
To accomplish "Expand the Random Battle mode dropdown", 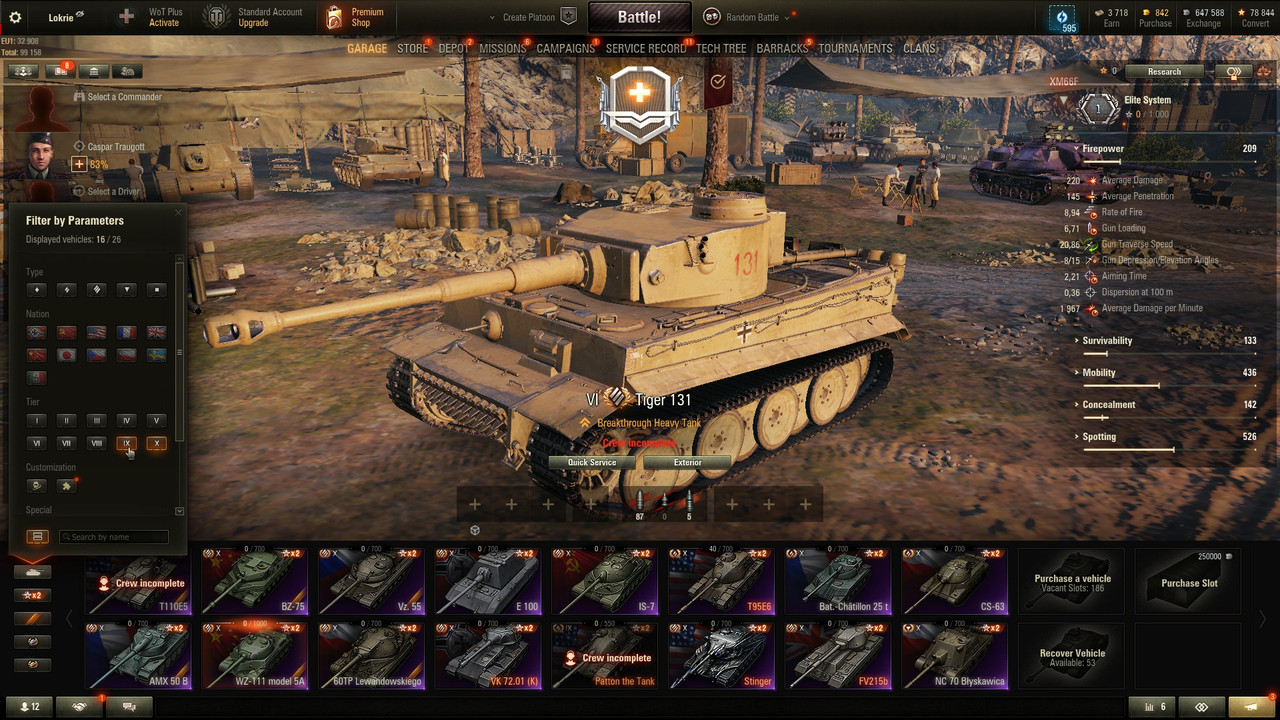I will [787, 18].
